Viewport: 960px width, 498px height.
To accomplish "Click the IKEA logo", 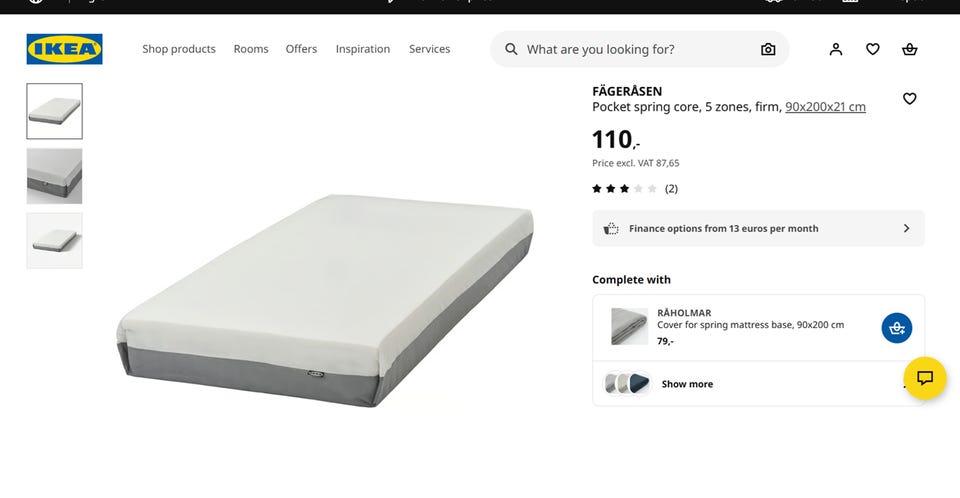I will pyautogui.click(x=64, y=49).
